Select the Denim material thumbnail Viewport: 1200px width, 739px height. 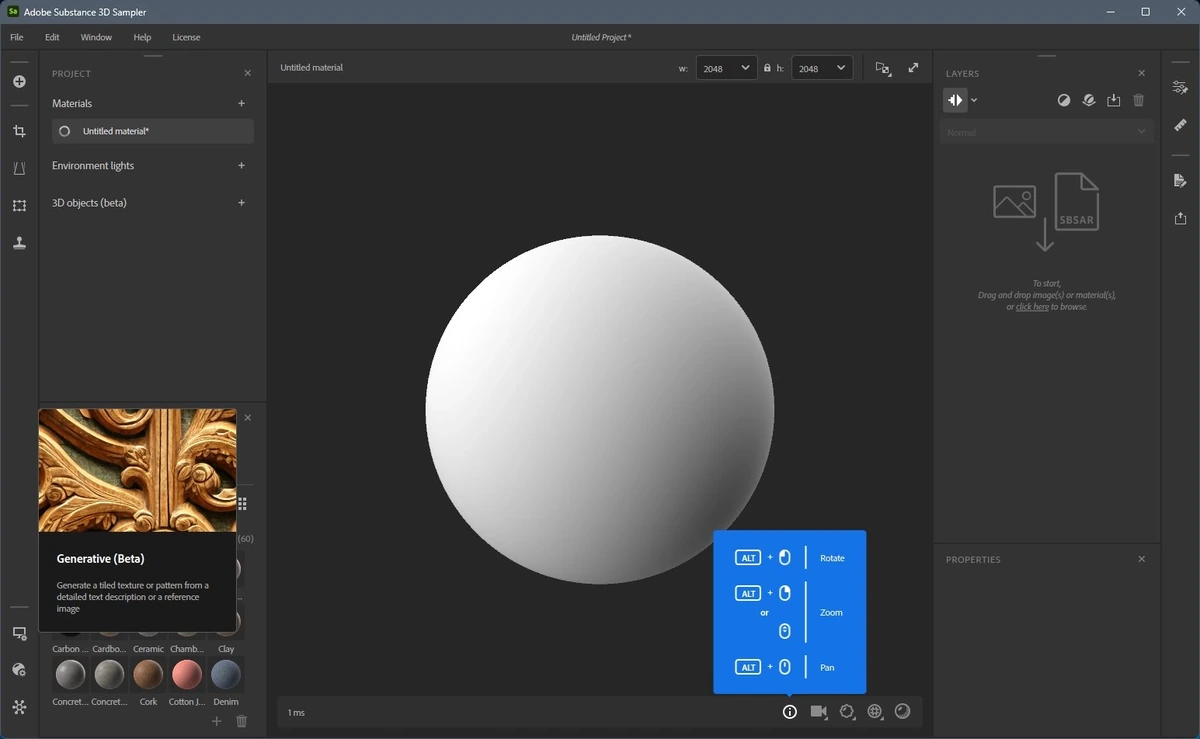pos(226,675)
